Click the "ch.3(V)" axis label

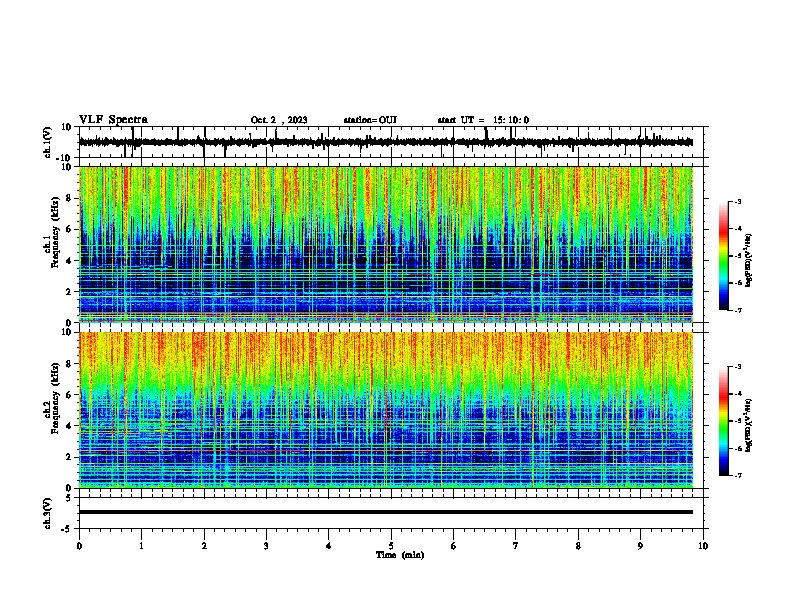point(48,513)
